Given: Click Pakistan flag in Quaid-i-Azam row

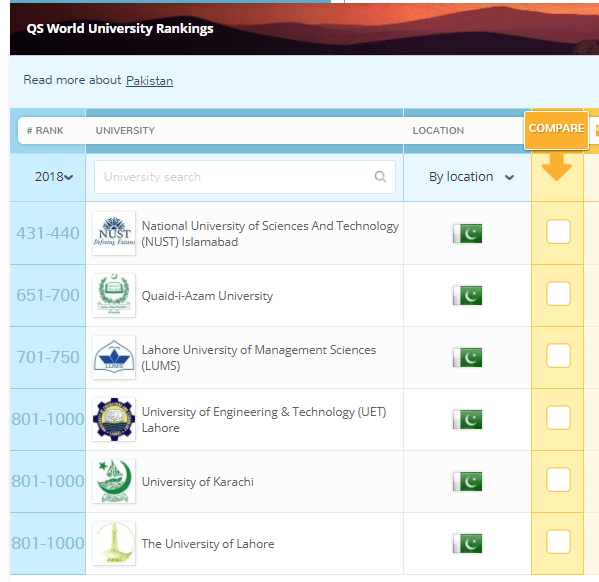Looking at the screenshot, I should (467, 295).
